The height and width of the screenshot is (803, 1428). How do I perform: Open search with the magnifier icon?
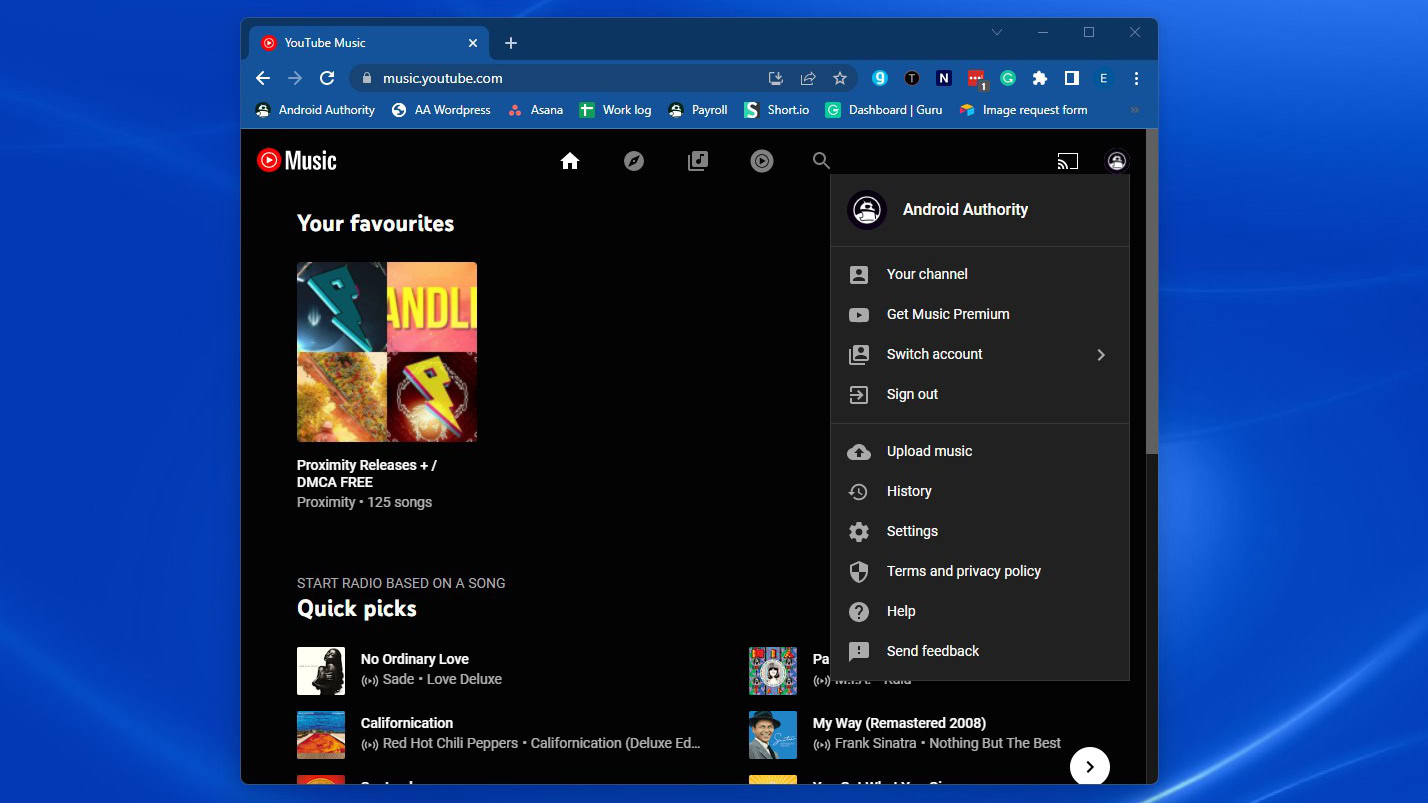821,161
